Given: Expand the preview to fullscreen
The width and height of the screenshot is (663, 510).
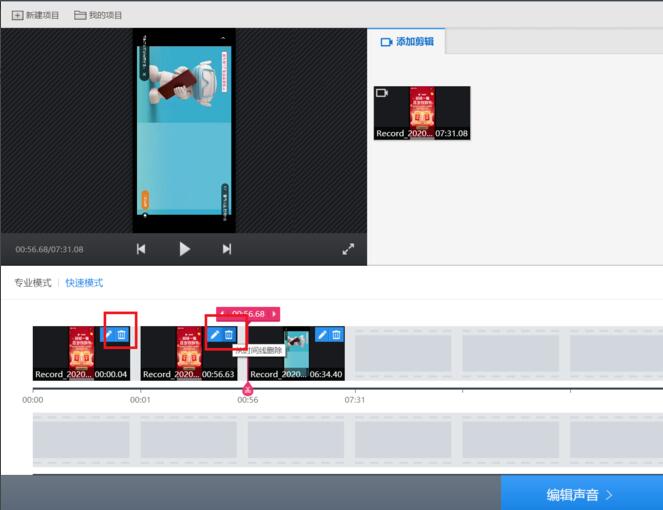Looking at the screenshot, I should tap(348, 249).
